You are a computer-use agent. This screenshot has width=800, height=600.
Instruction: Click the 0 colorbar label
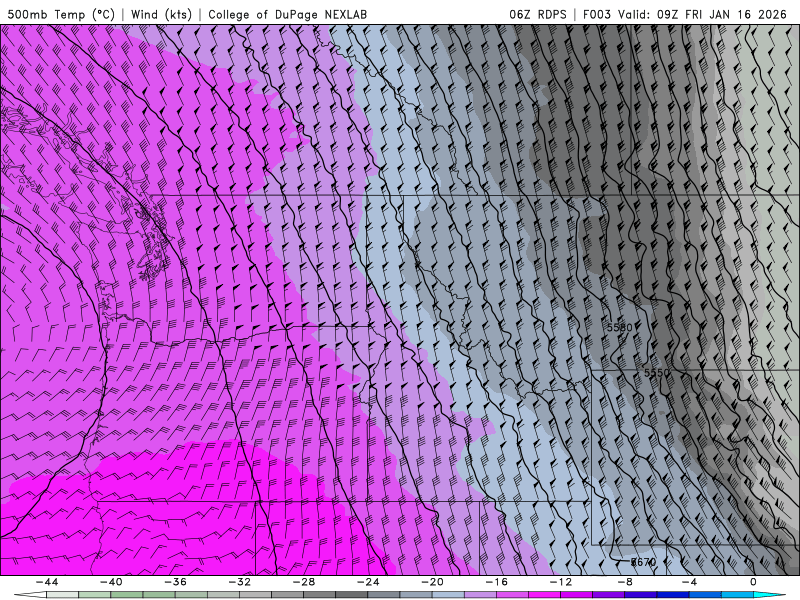click(754, 582)
